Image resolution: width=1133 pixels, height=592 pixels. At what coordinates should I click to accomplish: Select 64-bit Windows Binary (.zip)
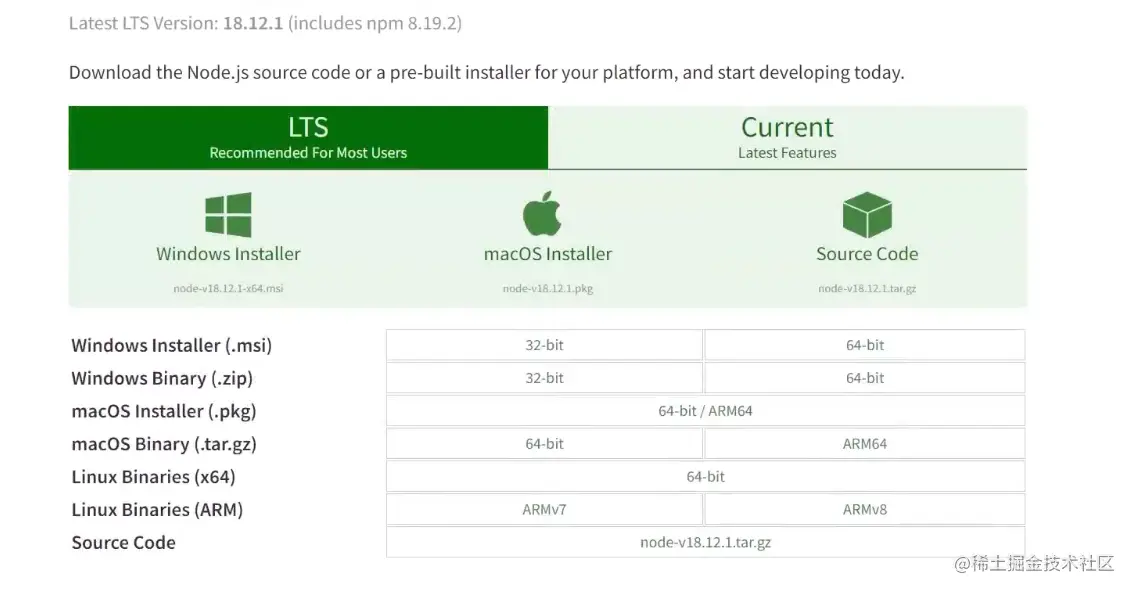coord(865,378)
